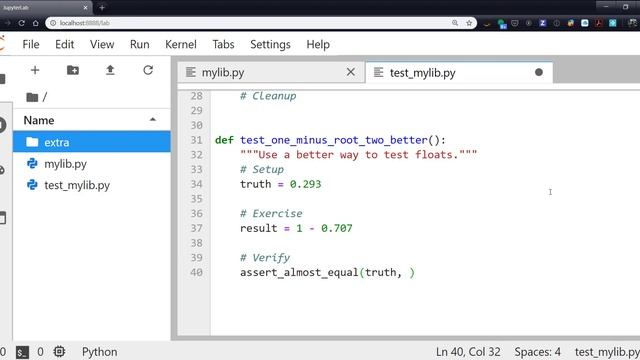The image size is (640, 360).
Task: Open the Settings menu
Action: pyautogui.click(x=270, y=44)
